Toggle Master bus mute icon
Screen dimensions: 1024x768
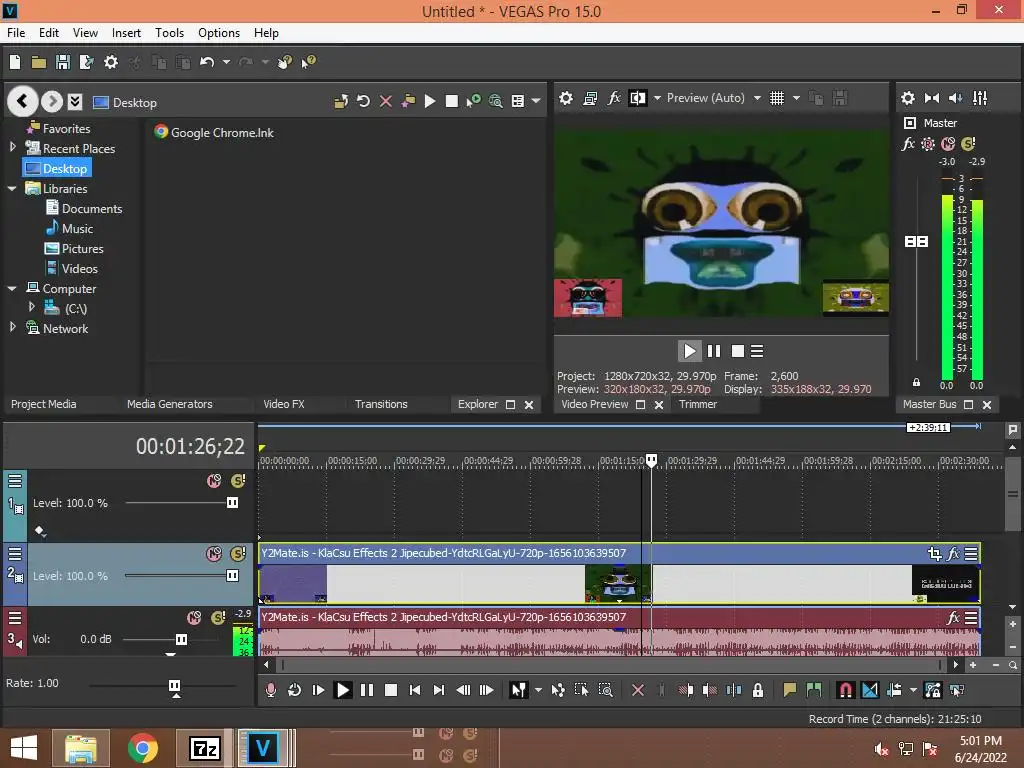(948, 144)
